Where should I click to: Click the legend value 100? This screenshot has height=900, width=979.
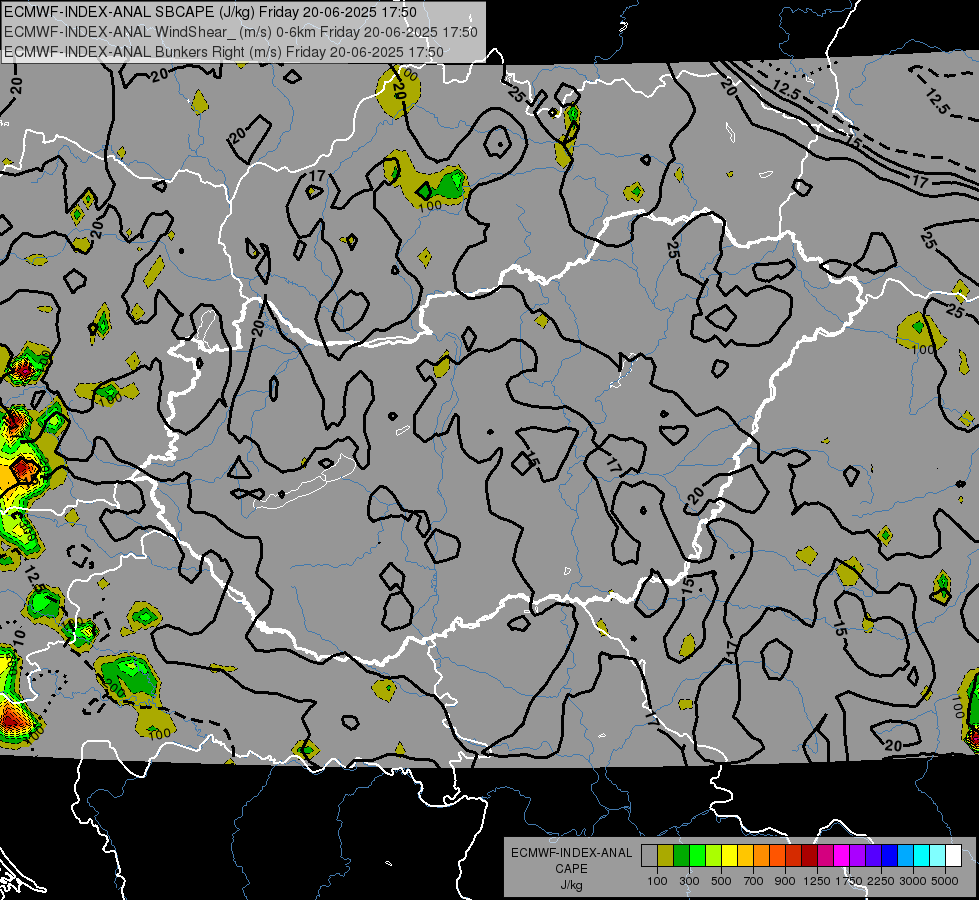coord(657,881)
